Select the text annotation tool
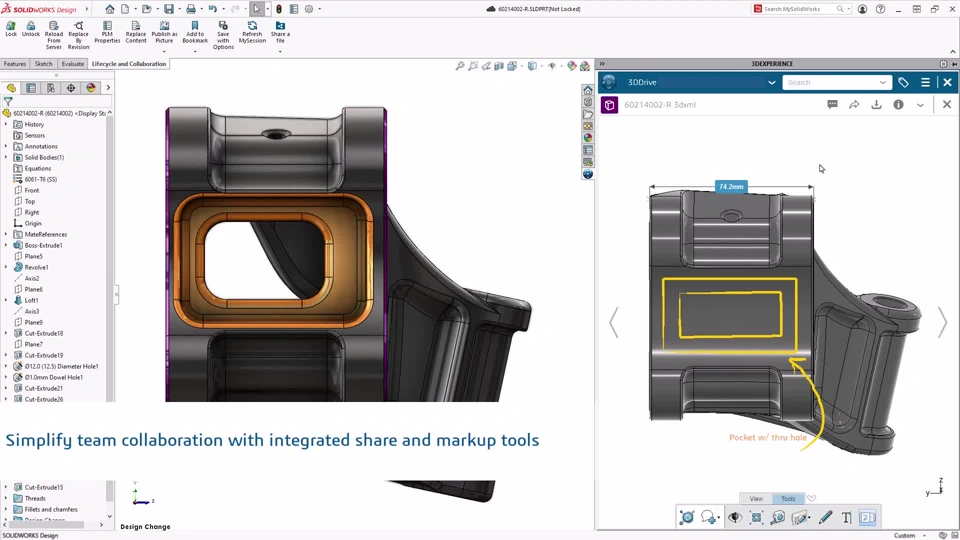Viewport: 960px width, 540px height. tap(846, 517)
